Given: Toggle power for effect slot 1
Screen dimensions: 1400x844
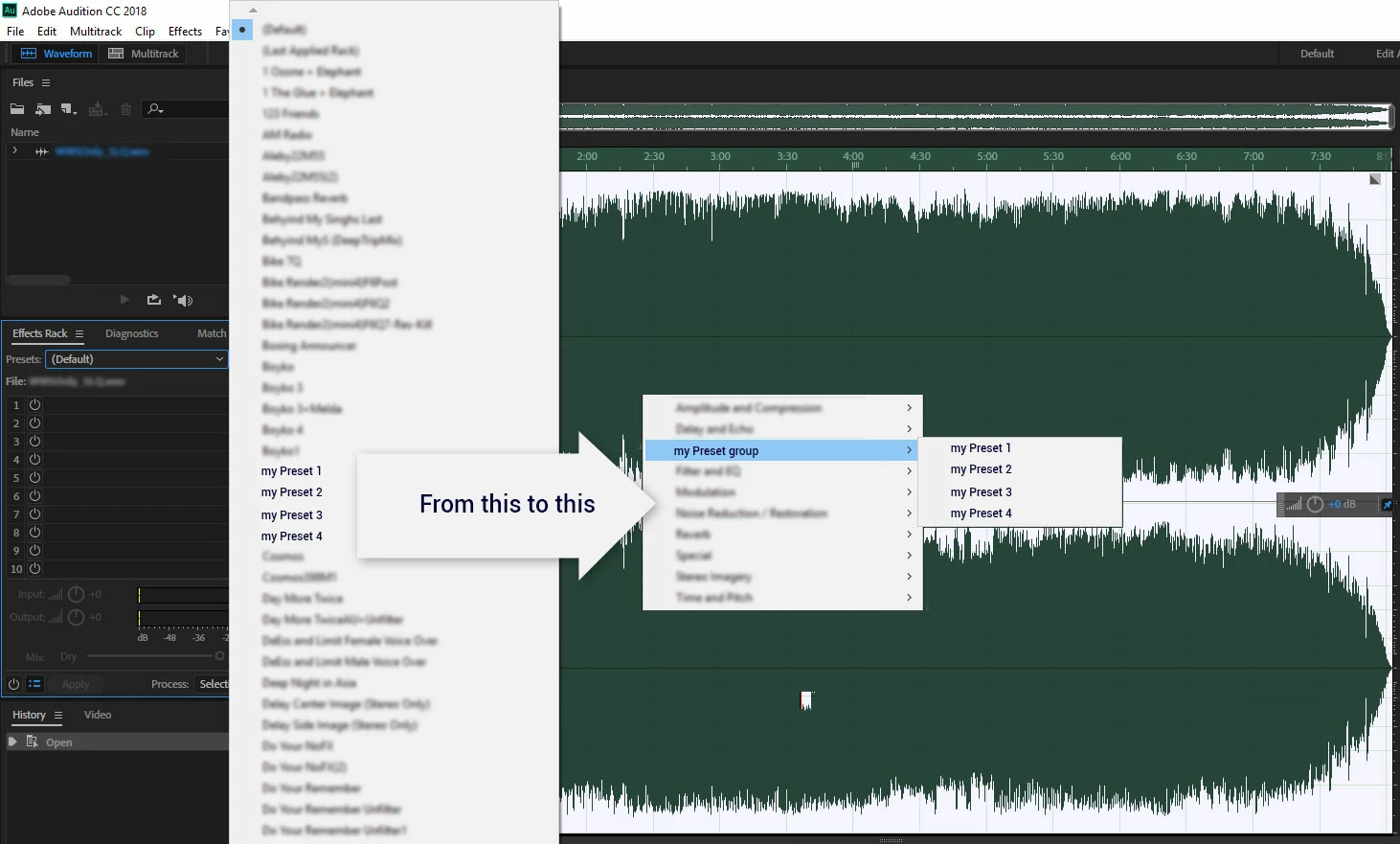Looking at the screenshot, I should (x=34, y=405).
